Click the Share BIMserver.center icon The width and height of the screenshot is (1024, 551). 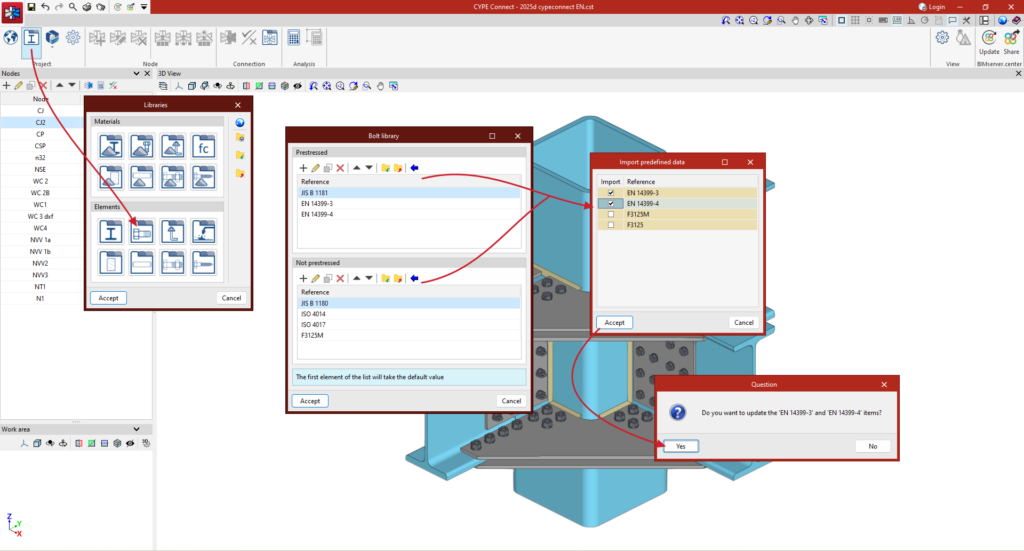[x=1011, y=42]
